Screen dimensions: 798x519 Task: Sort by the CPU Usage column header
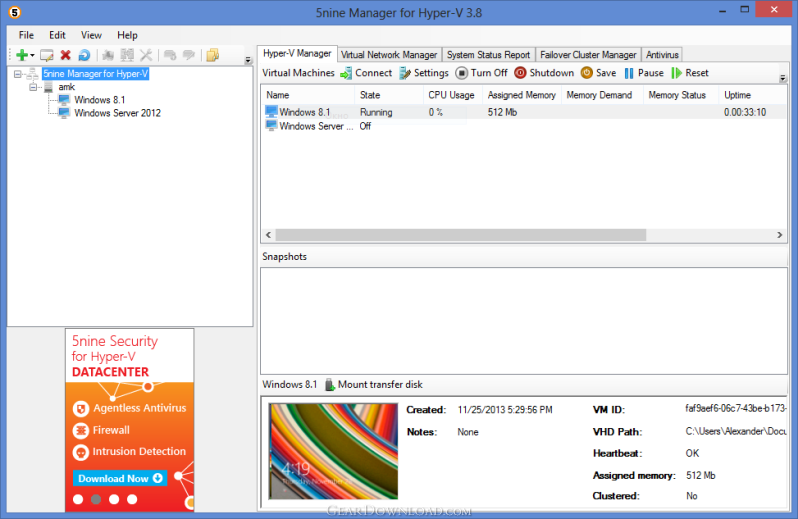click(453, 95)
